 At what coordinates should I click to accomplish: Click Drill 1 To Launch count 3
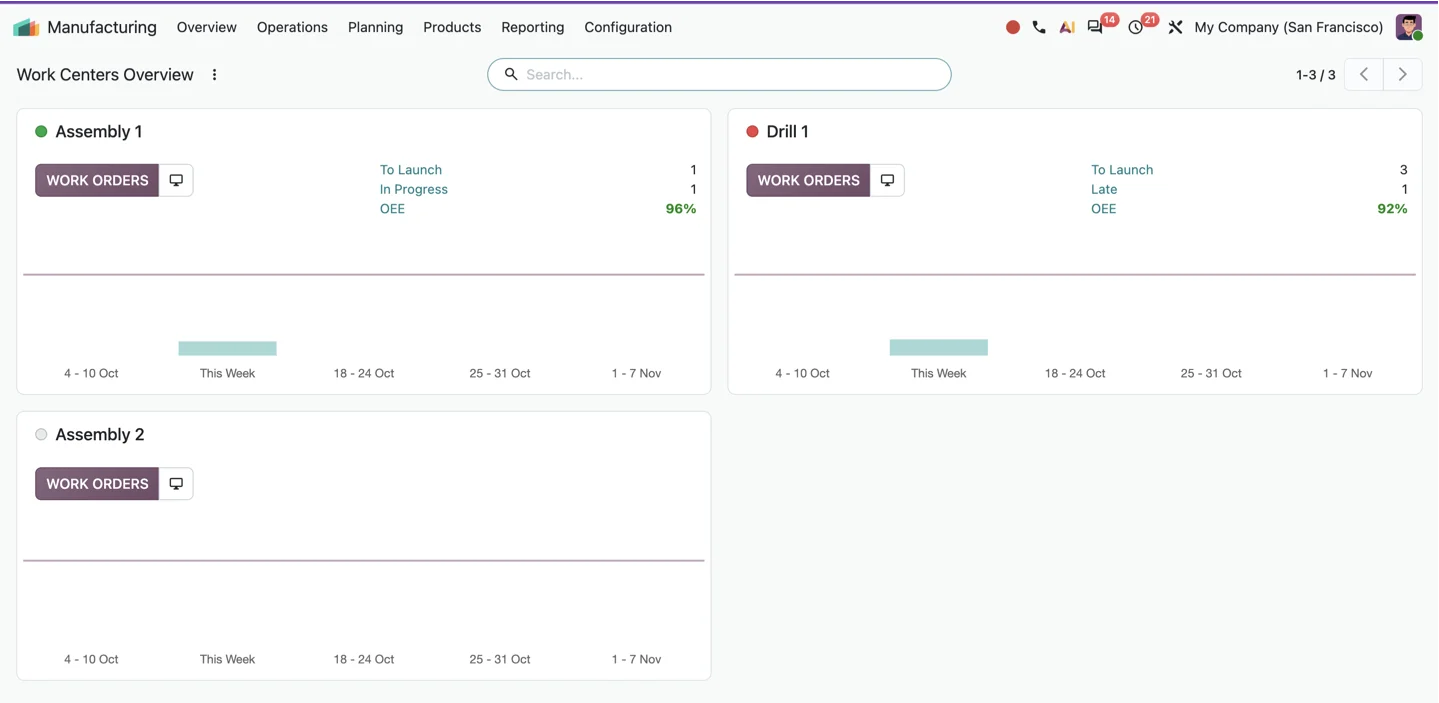(x=1403, y=170)
